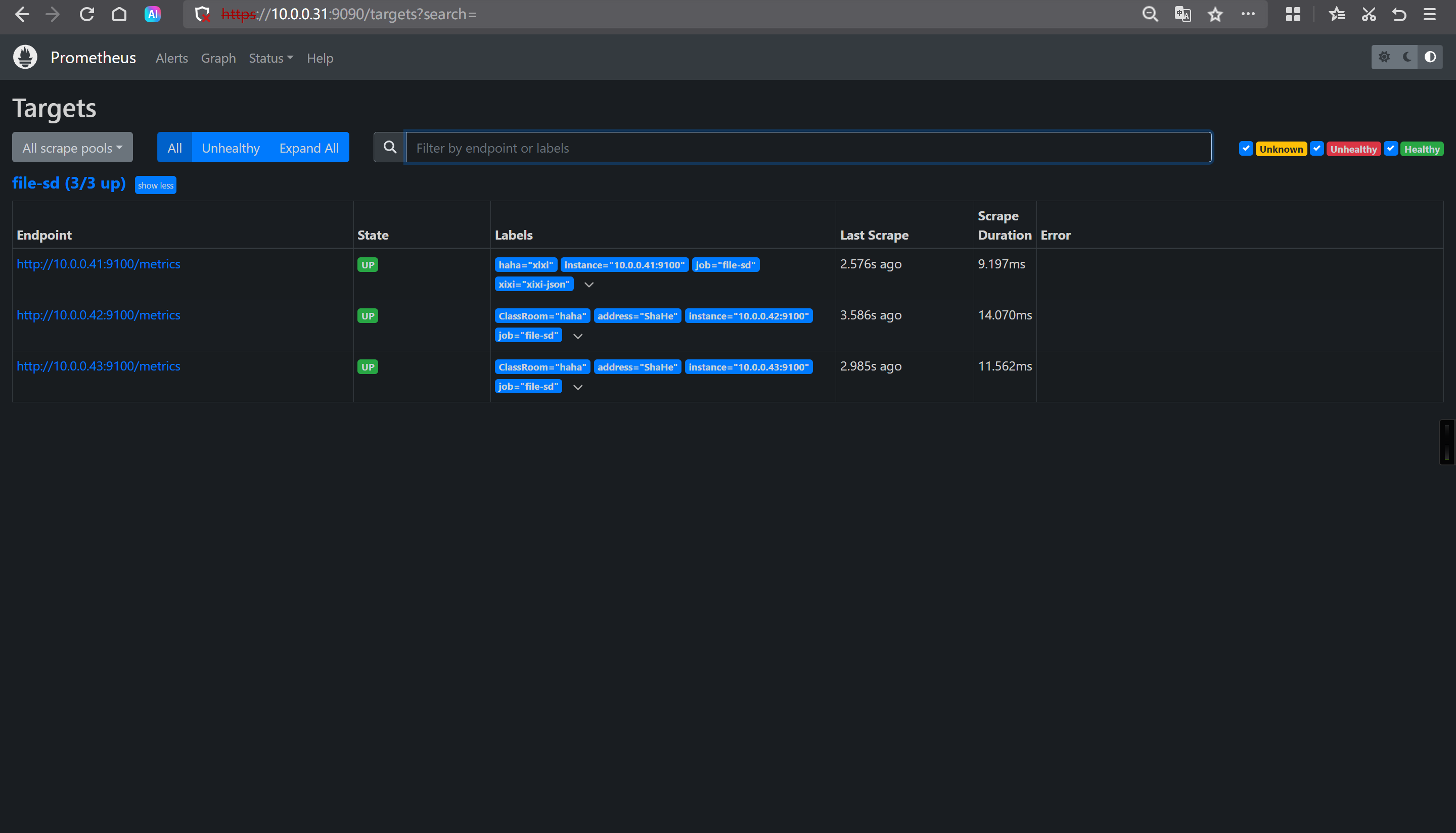The width and height of the screenshot is (1456, 833).
Task: Click the instance="10.0.0.41:9100" label badge
Action: pos(624,265)
